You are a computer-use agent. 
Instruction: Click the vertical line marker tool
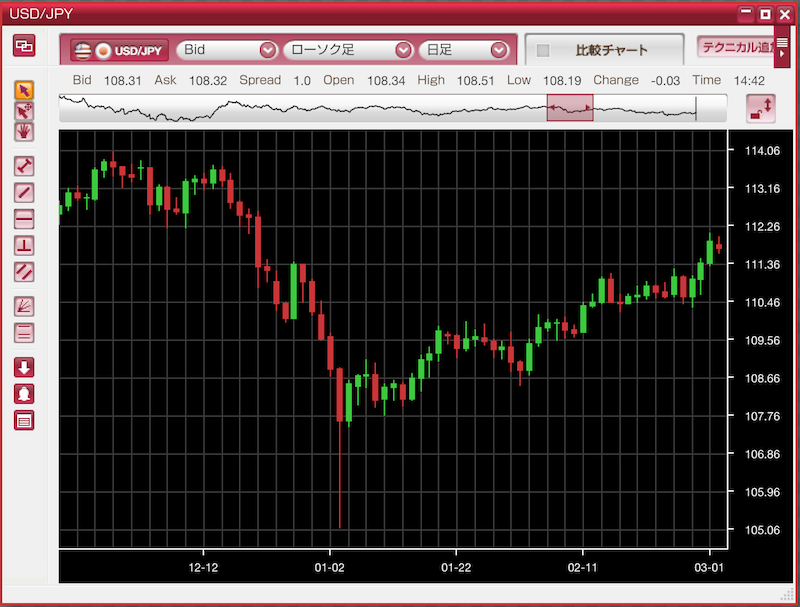[24, 245]
